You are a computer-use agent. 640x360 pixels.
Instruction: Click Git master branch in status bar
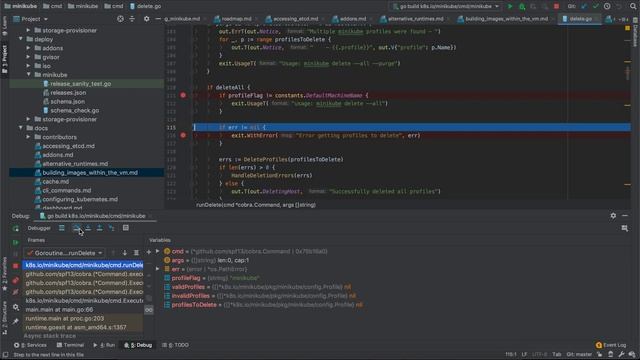coord(579,354)
